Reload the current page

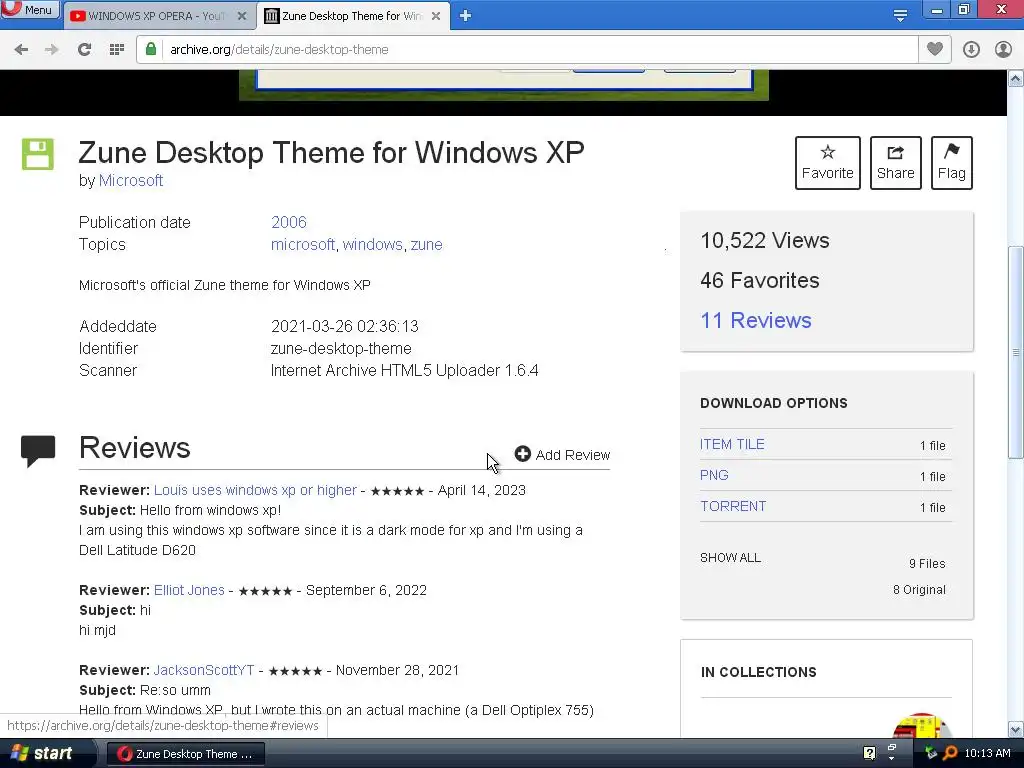point(84,50)
